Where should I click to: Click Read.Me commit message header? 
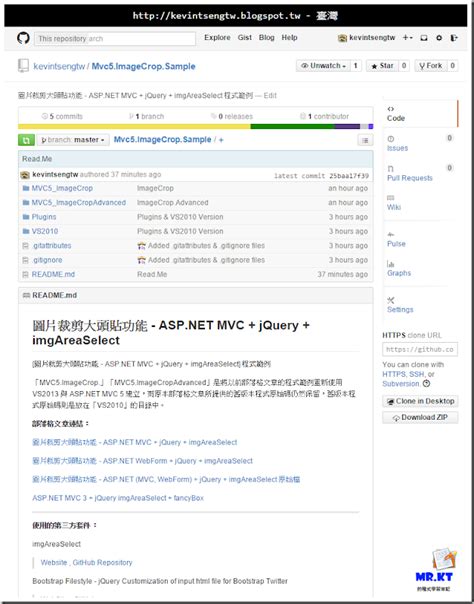37,159
